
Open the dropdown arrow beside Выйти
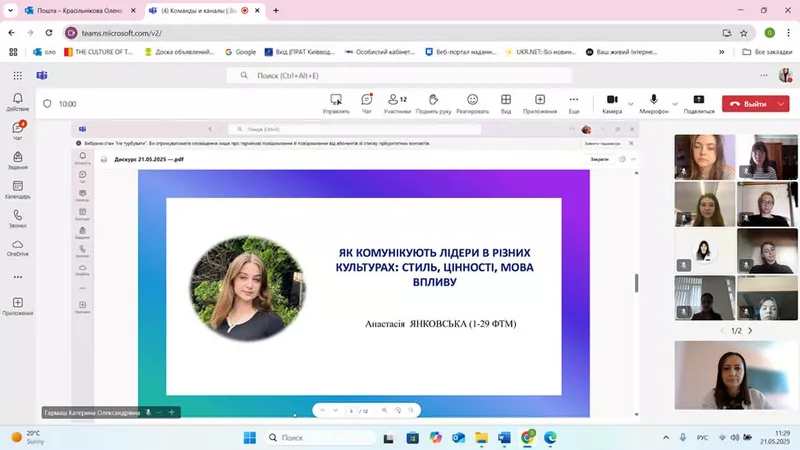click(x=781, y=104)
